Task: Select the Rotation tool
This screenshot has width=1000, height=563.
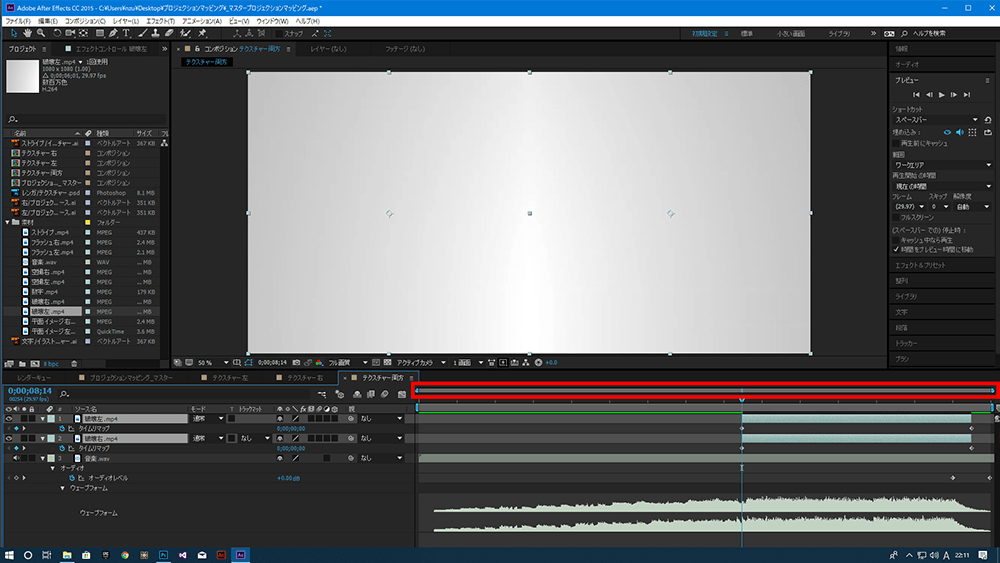Action: coord(55,33)
